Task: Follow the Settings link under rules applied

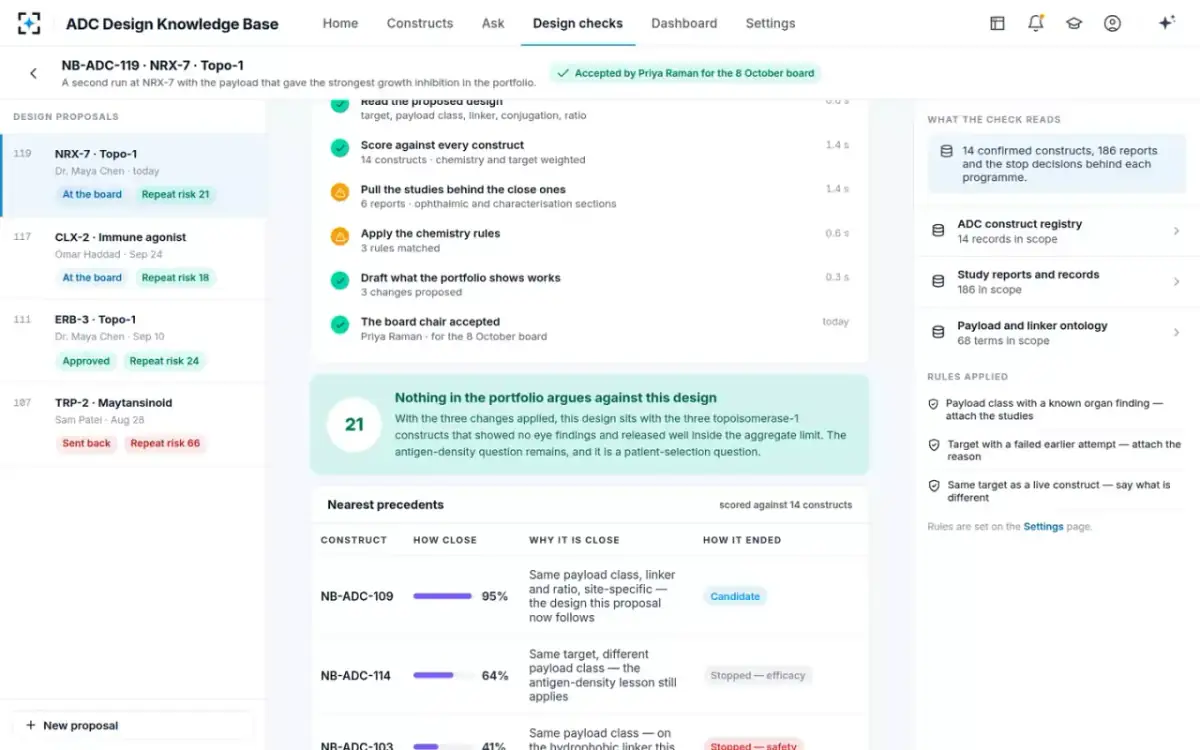Action: [x=1043, y=526]
